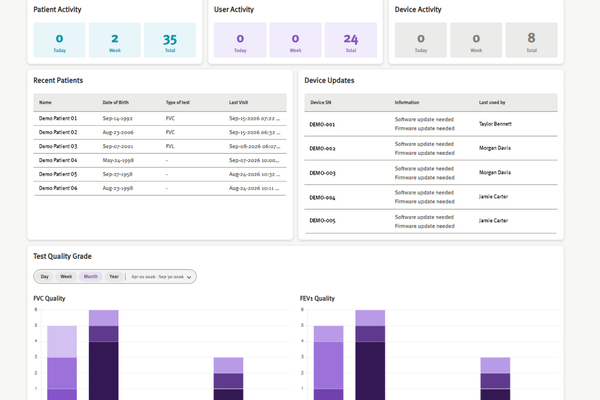Screen dimensions: 600x400
Task: Select the Month range toggle
Action: point(91,276)
